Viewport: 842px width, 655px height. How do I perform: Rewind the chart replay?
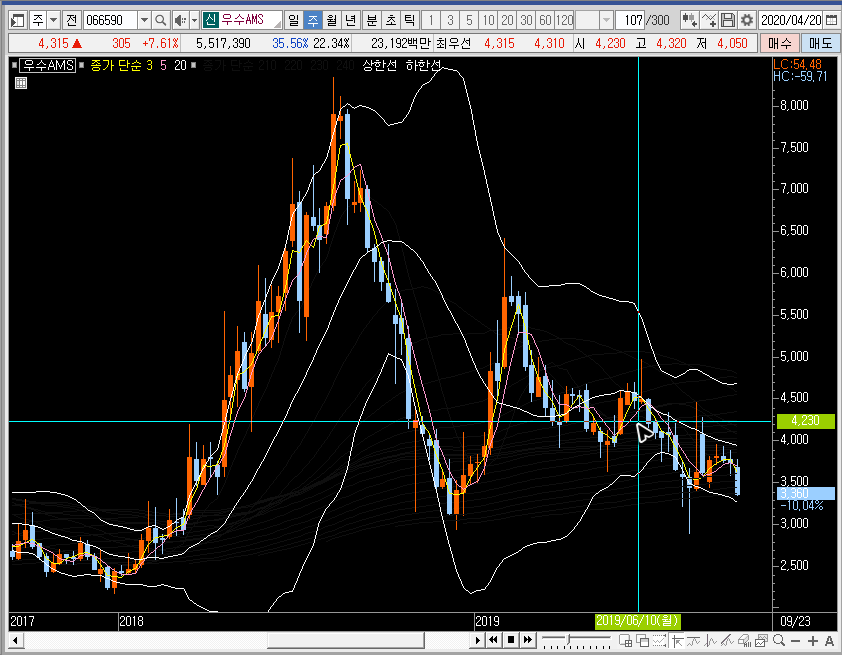click(x=493, y=640)
